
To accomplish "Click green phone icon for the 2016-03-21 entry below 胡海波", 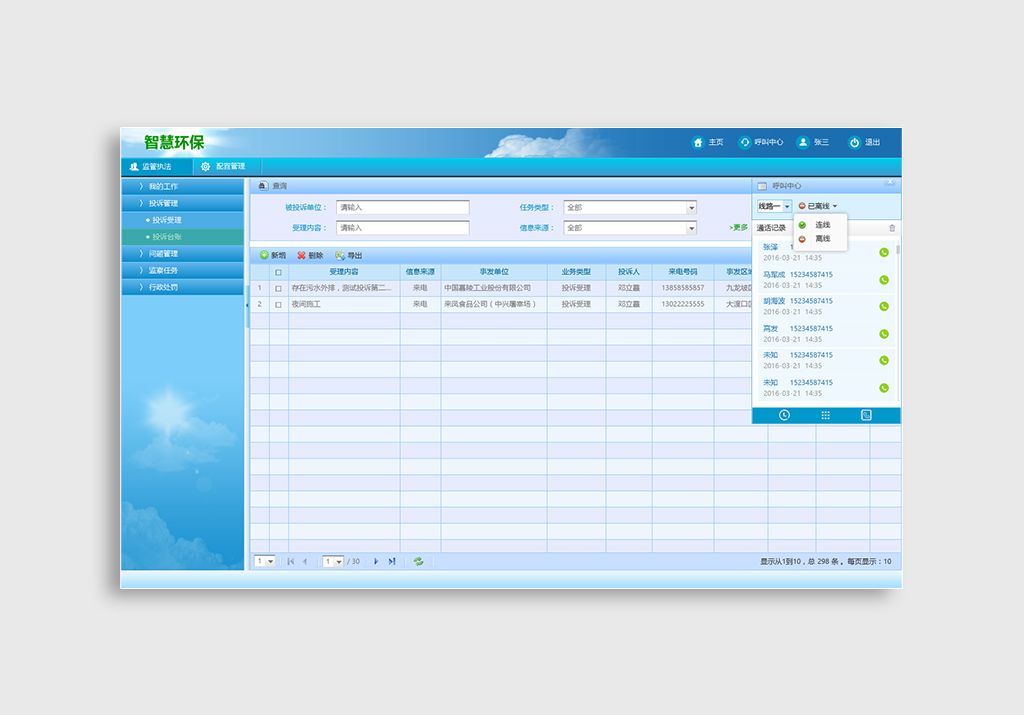I will pos(884,334).
